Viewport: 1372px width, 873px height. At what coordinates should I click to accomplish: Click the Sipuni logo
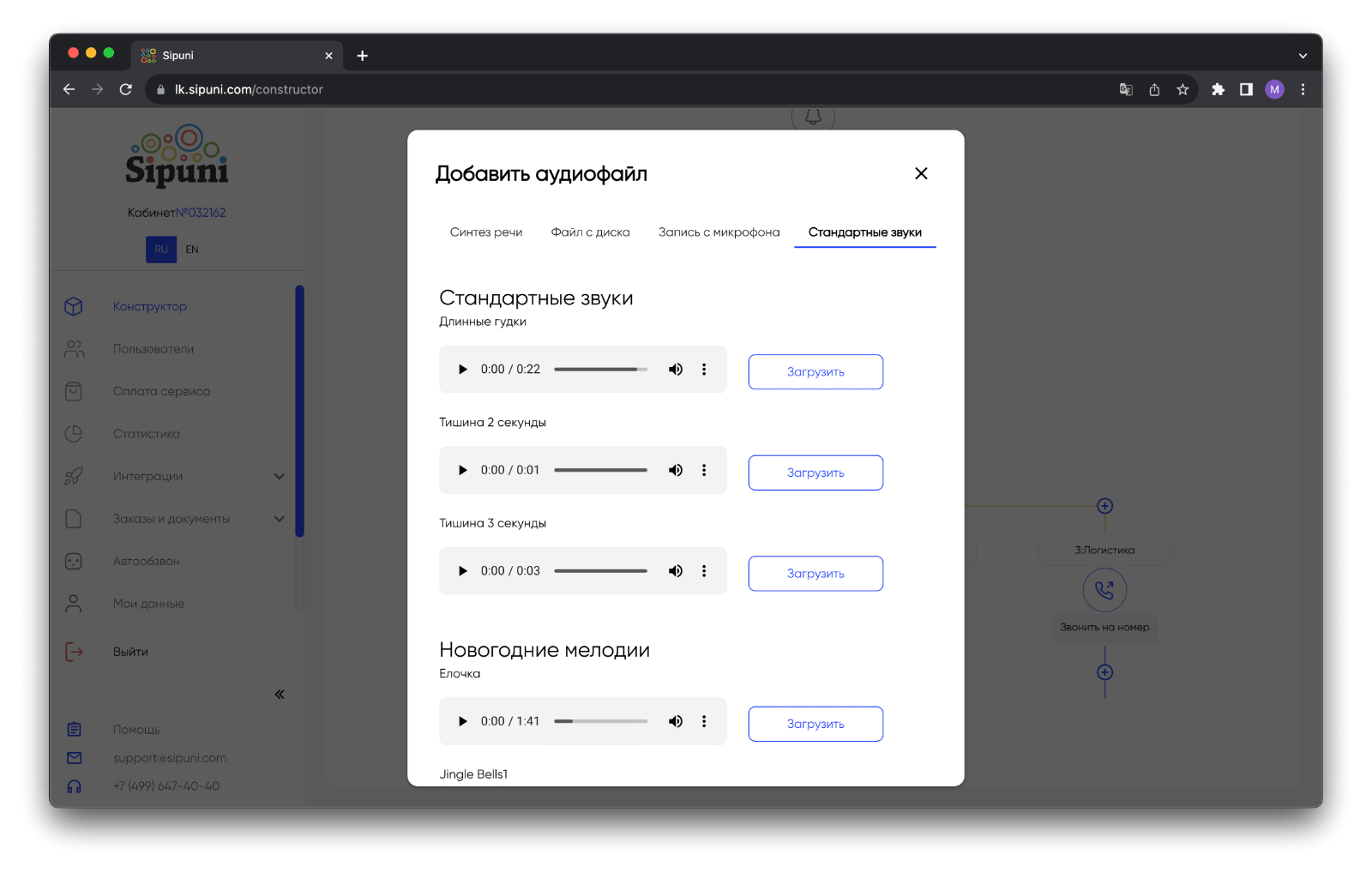pos(177,156)
